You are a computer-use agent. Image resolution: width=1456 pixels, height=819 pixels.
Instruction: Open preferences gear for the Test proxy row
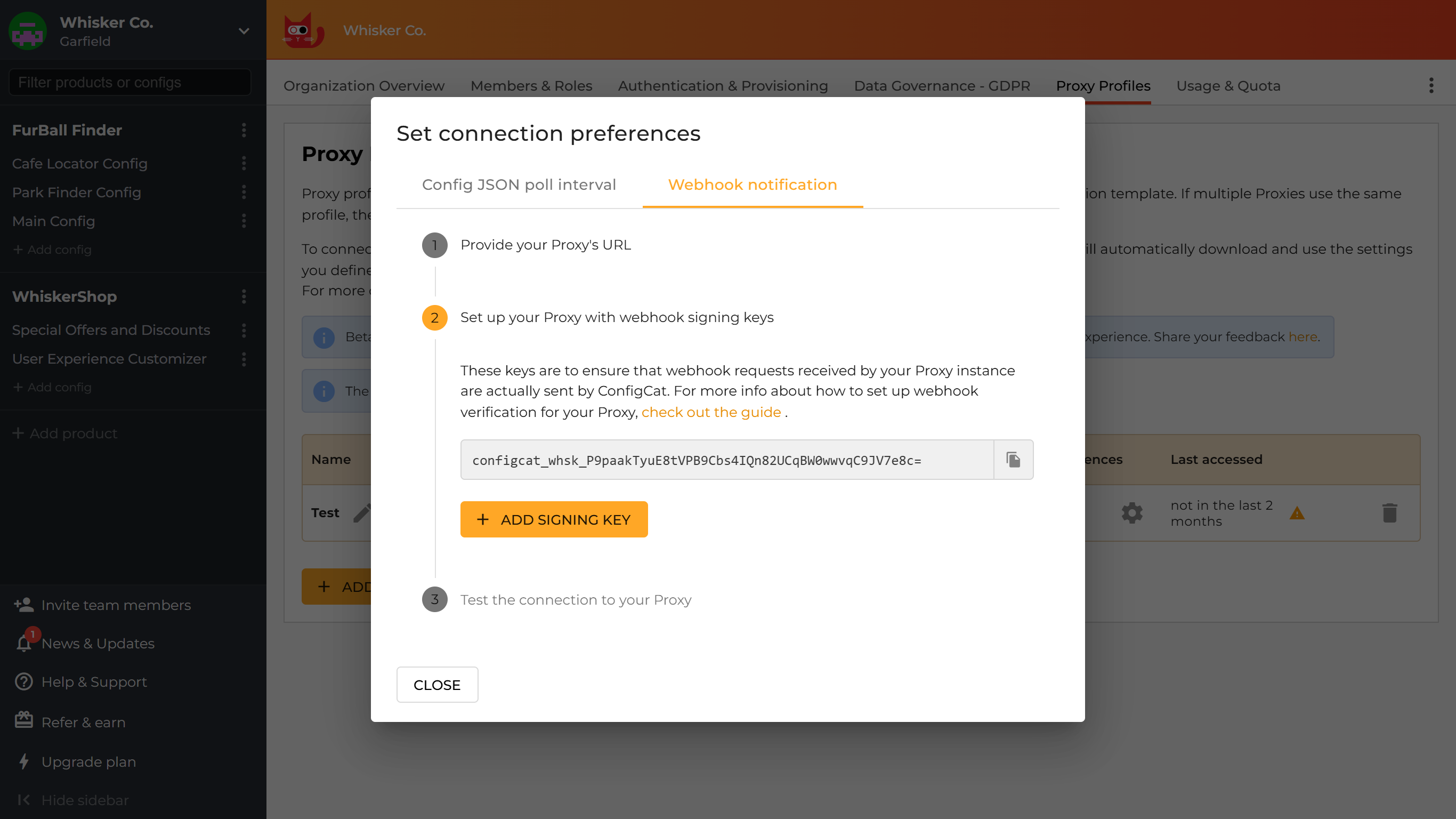(1132, 512)
